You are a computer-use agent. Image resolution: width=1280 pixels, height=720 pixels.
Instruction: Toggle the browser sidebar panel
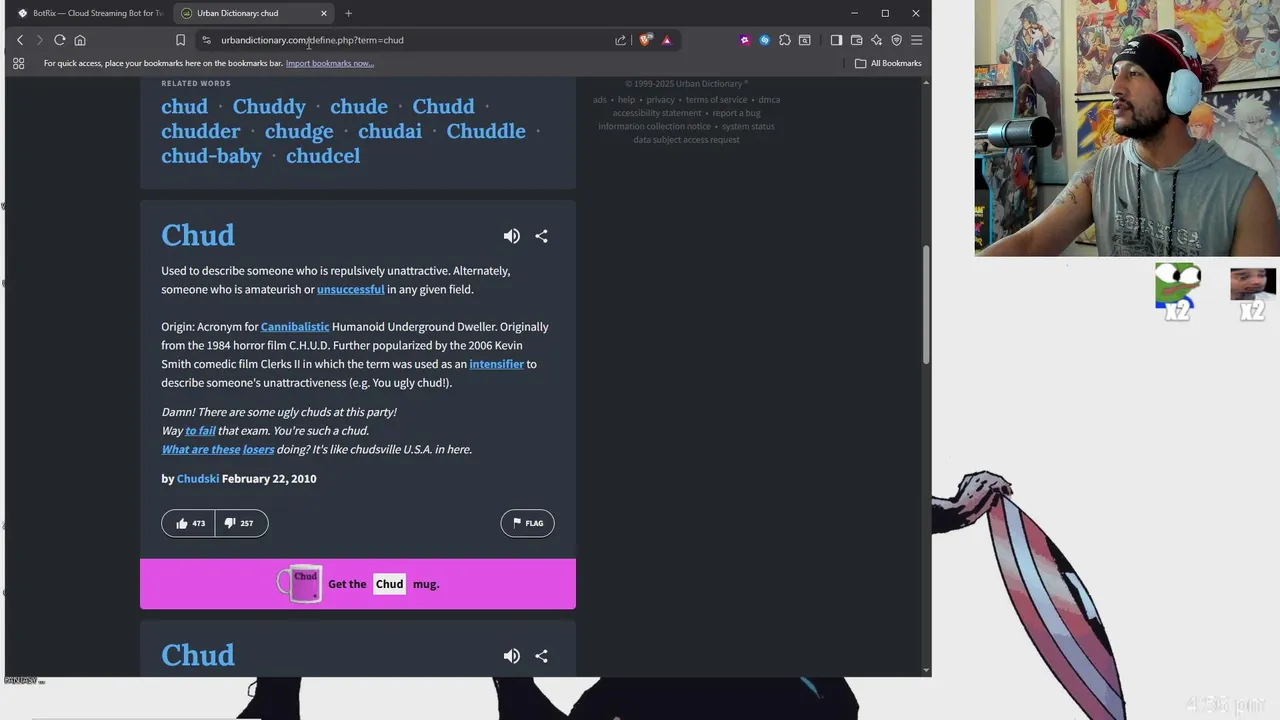(x=836, y=40)
